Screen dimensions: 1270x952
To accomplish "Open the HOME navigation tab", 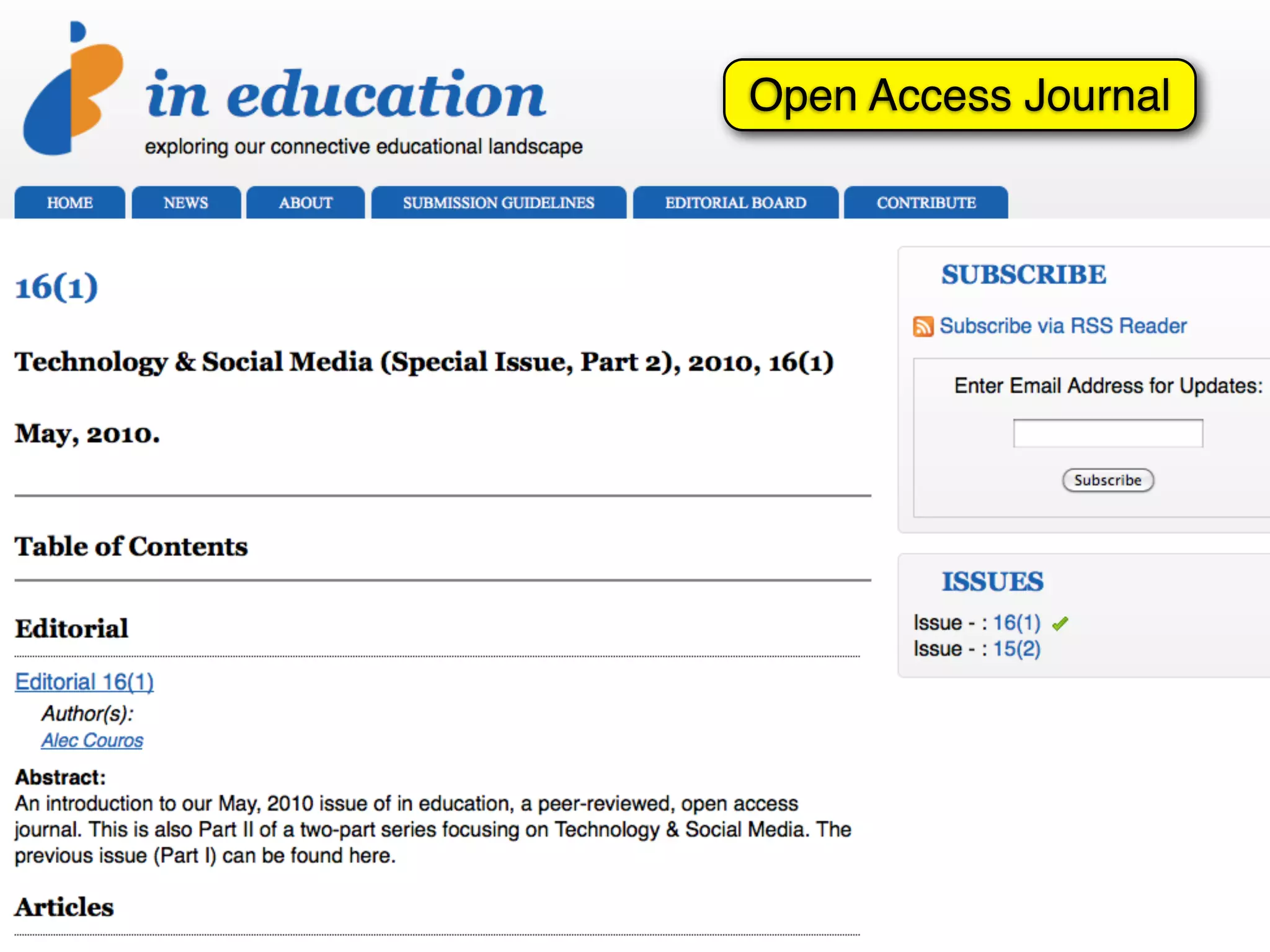I will (x=69, y=203).
